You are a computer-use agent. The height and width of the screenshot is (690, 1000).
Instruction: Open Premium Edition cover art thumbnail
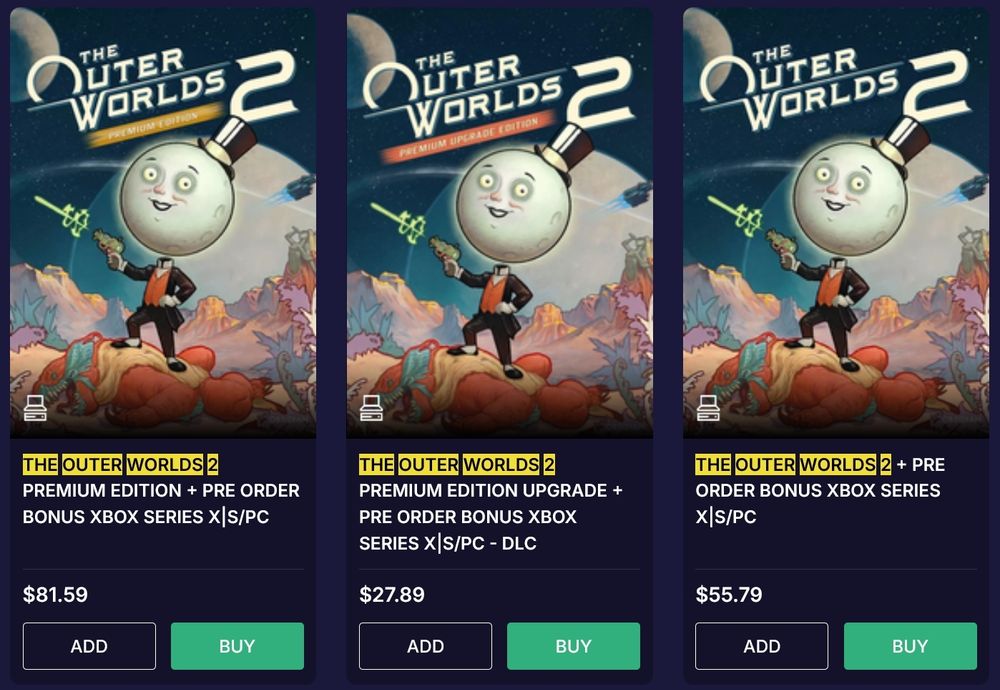pos(163,223)
